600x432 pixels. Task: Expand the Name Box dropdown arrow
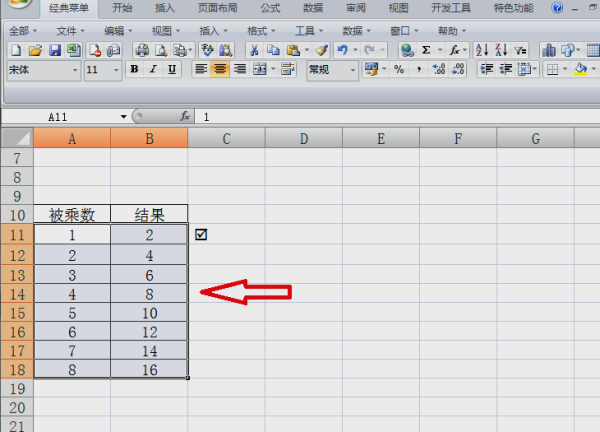coord(123,117)
